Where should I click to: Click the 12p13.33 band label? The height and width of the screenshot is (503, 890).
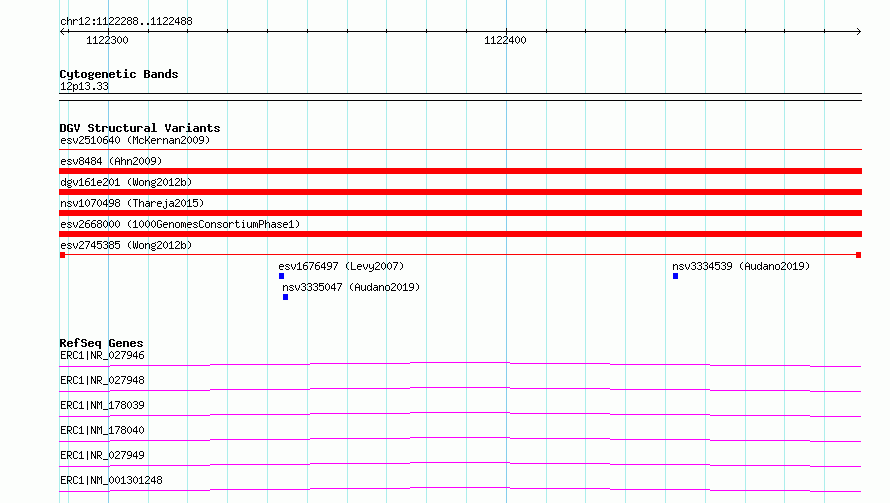pos(84,86)
